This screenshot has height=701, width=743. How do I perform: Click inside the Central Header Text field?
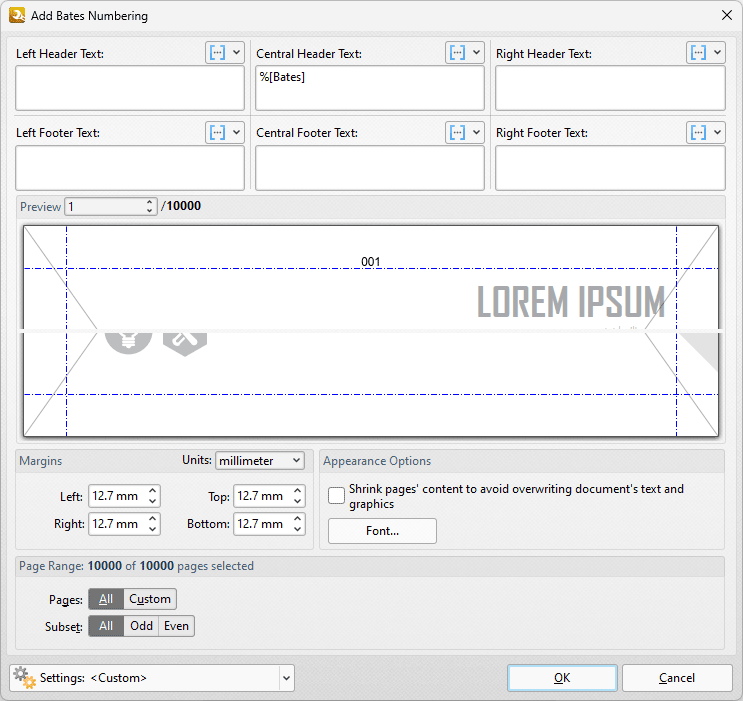(369, 90)
